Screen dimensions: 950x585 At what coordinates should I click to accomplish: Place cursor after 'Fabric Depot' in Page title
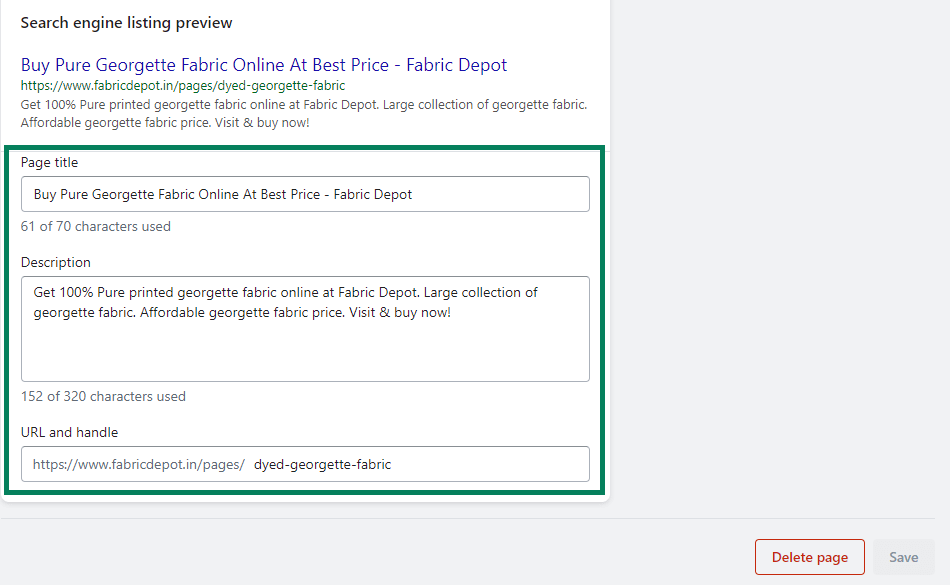tap(413, 194)
